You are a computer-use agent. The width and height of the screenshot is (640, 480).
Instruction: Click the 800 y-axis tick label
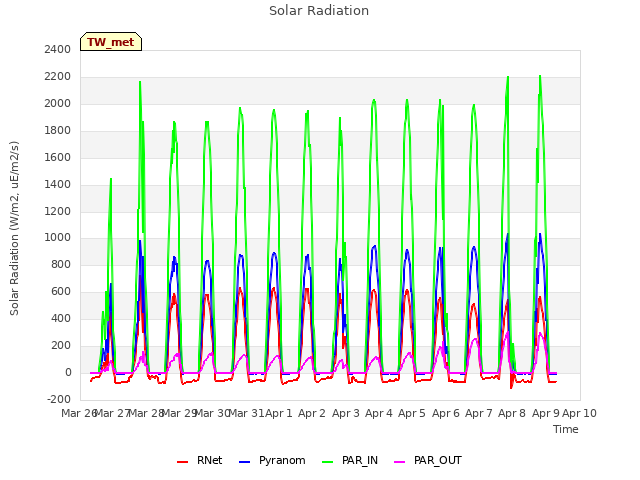[61, 264]
